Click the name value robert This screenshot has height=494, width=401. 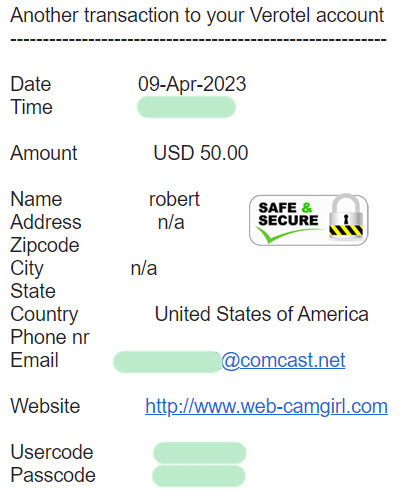pos(174,199)
